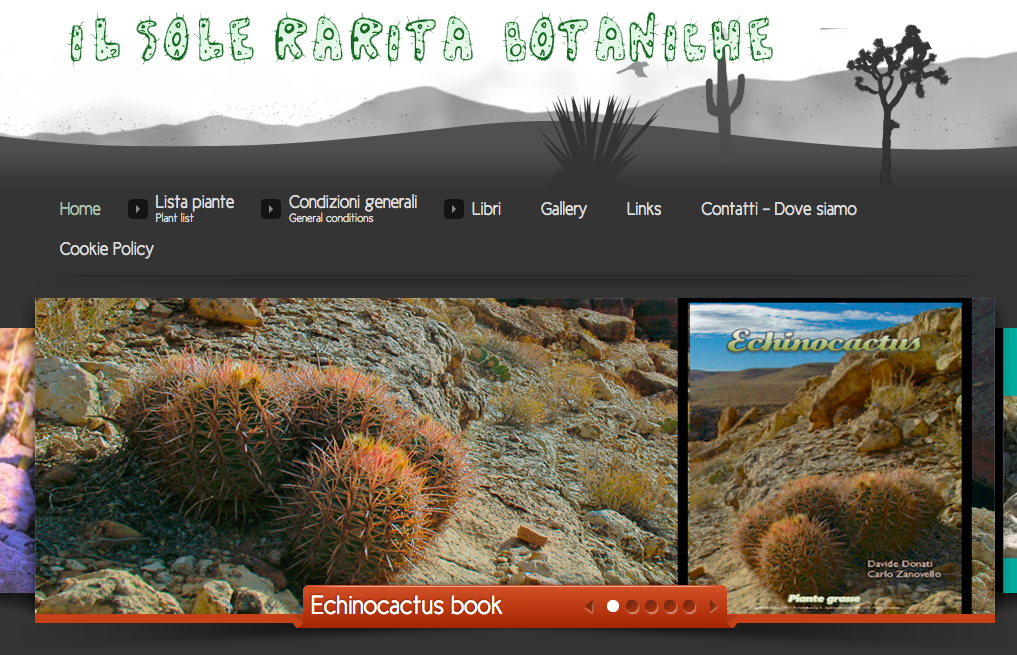Advance to next slide with right arrow
Screen dimensions: 1017x655
coord(713,606)
